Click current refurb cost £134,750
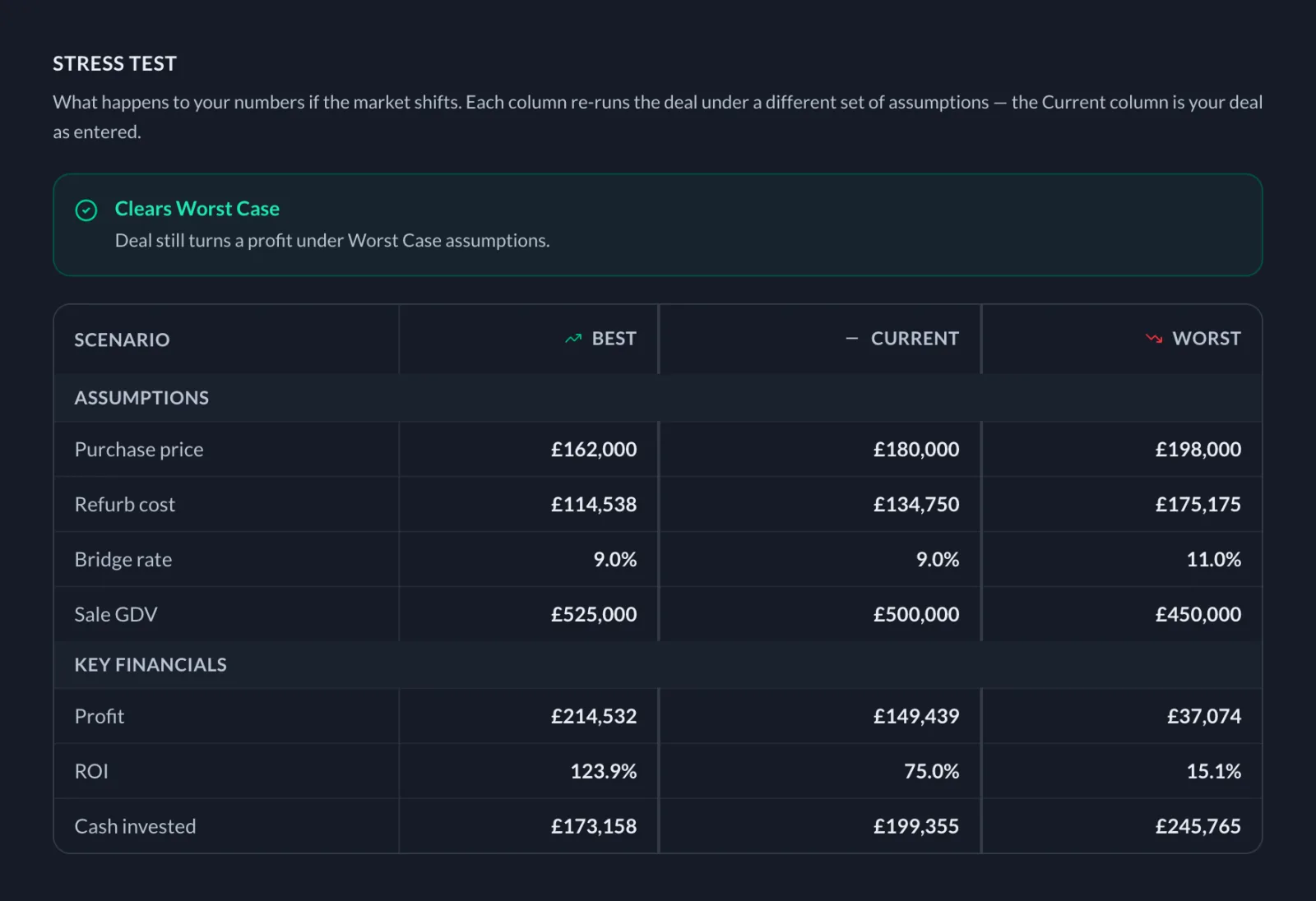Viewport: 1316px width, 901px height. click(x=916, y=505)
